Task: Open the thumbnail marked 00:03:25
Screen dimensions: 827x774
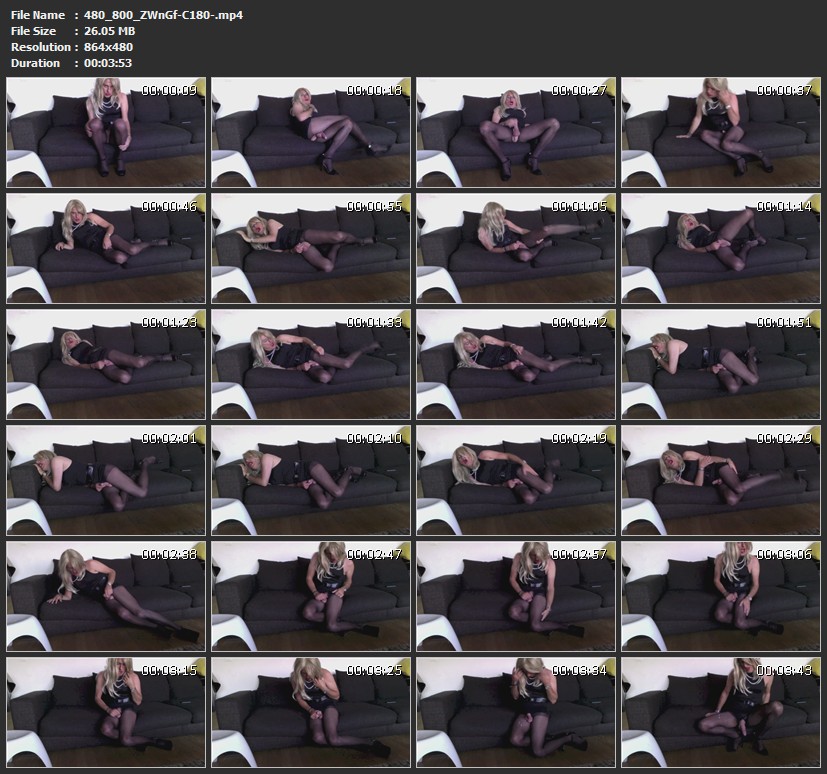Action: click(x=311, y=711)
